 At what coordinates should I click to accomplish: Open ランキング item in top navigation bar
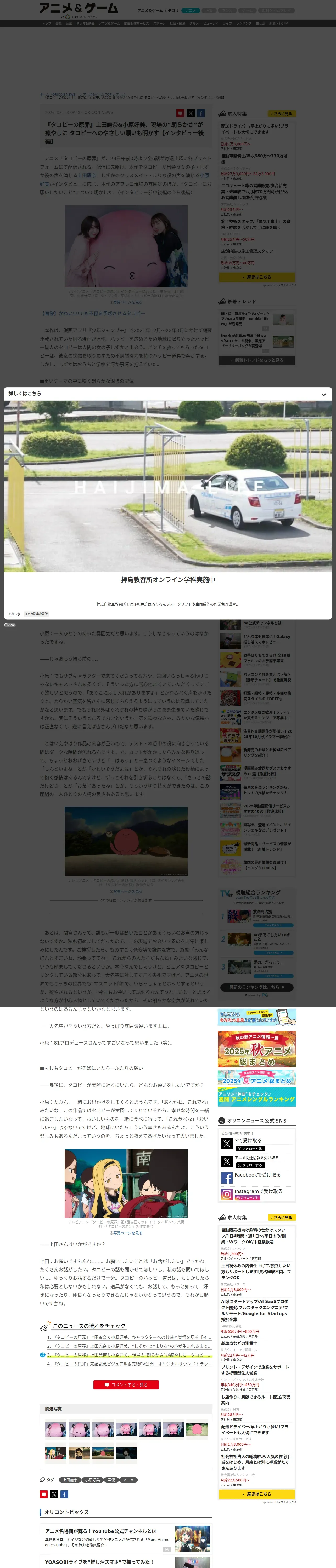pos(244,23)
